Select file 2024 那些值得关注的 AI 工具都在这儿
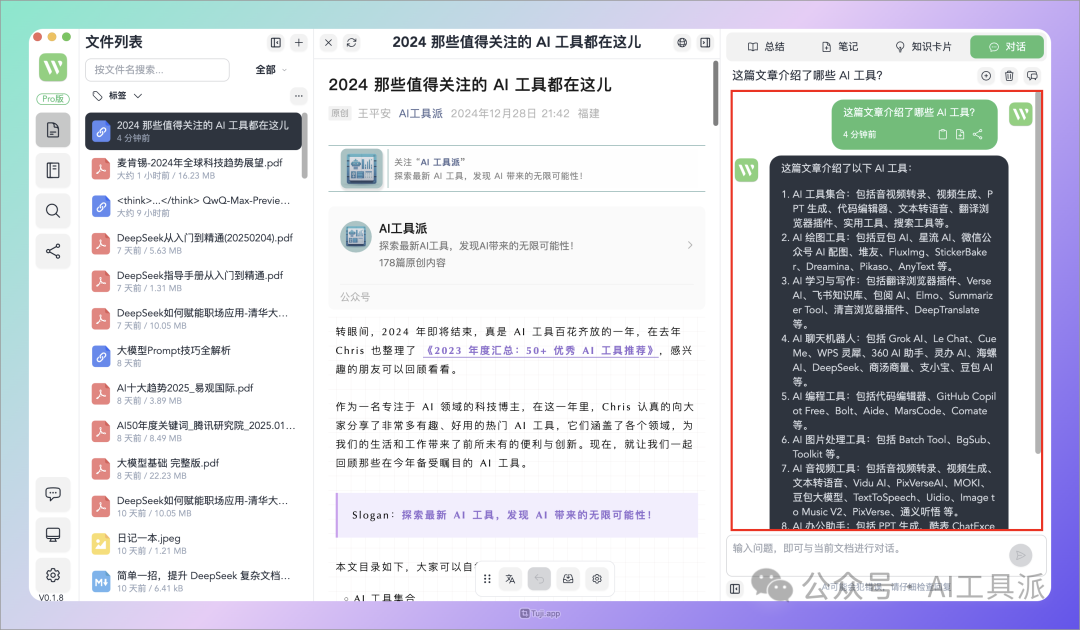This screenshot has width=1080, height=630. (194, 131)
